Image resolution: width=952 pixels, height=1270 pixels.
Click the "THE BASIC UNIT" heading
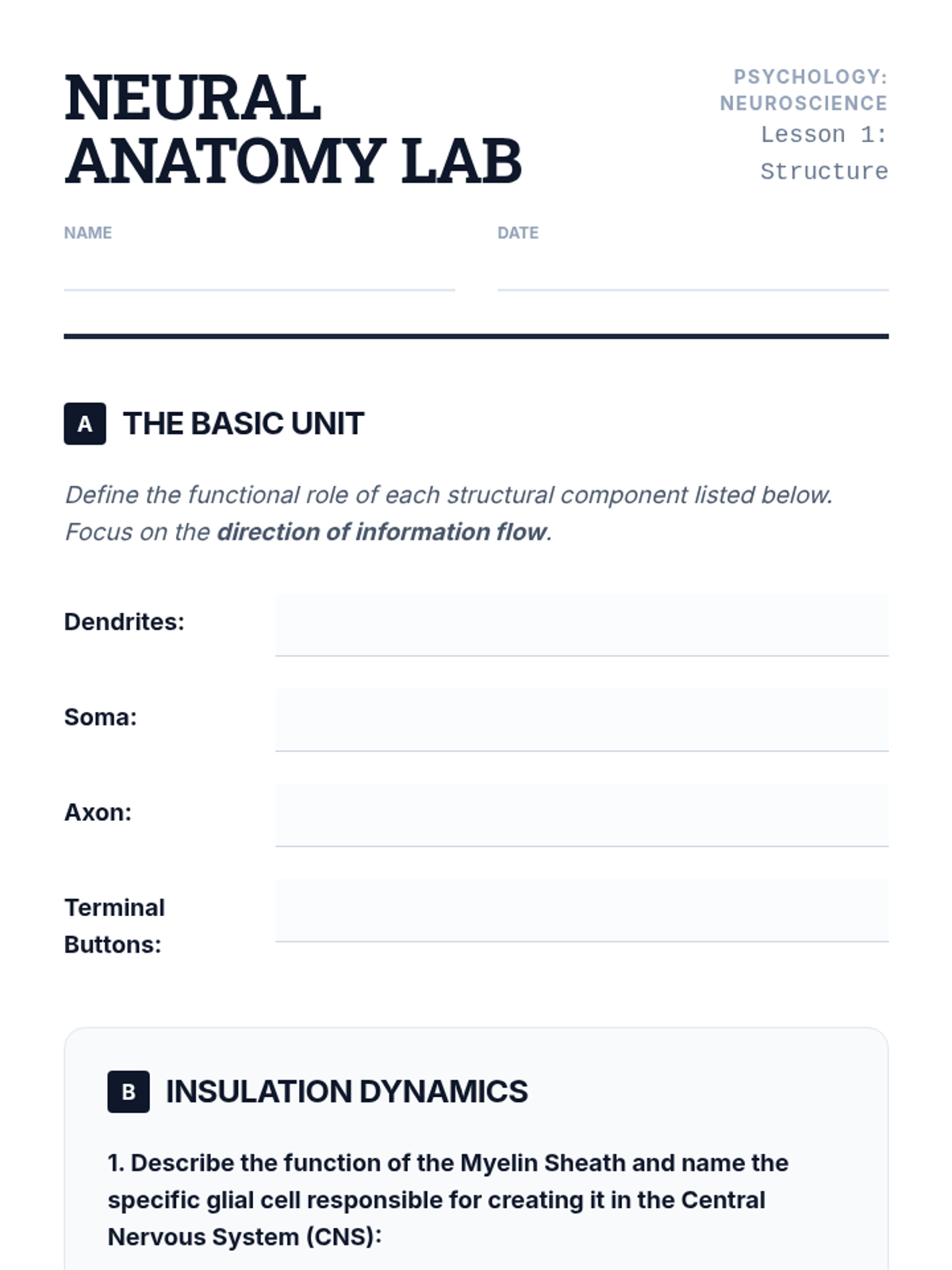244,424
